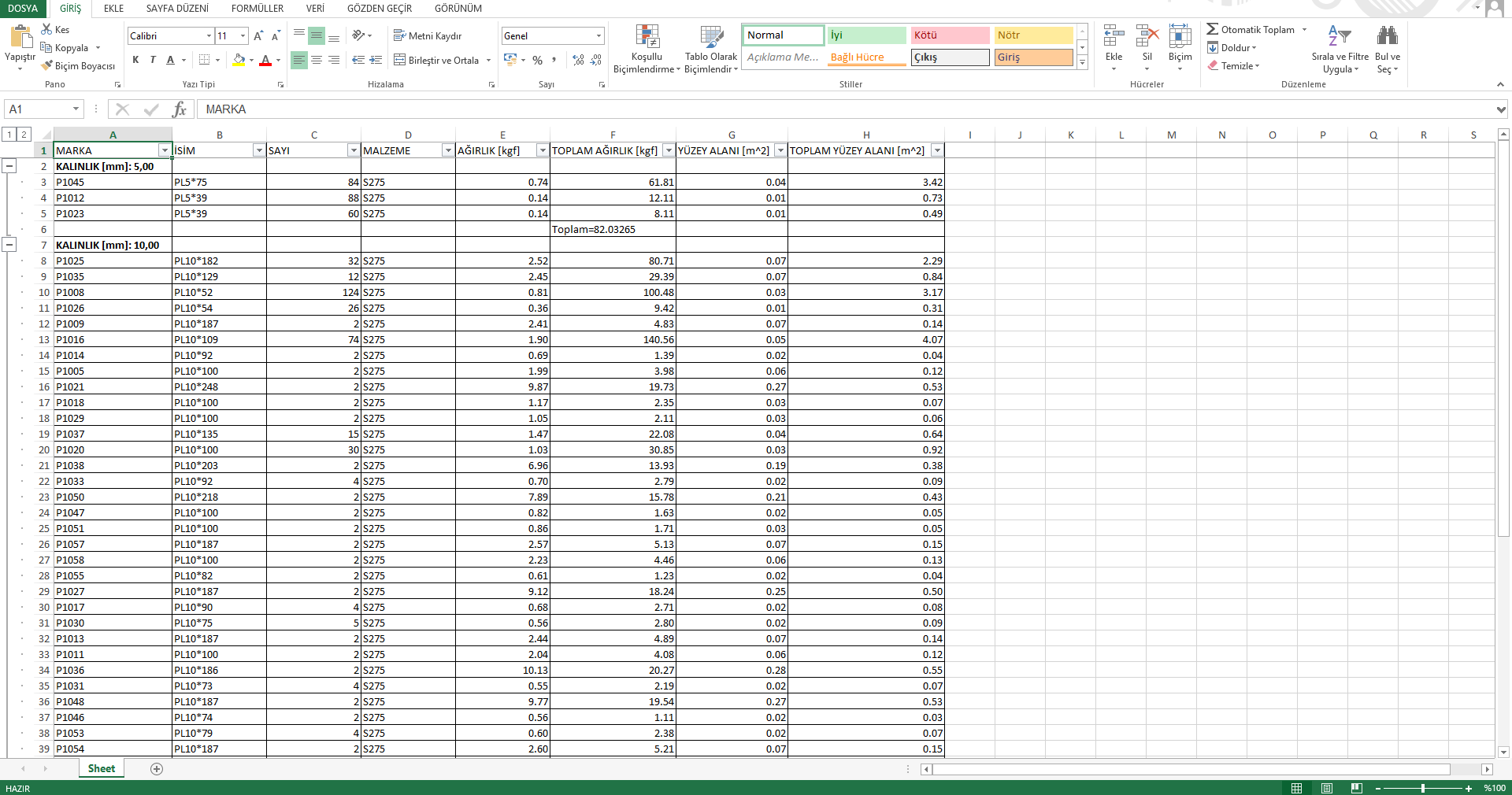Decrease indent in the Hizalama group
The width and height of the screenshot is (1512, 795).
(x=358, y=60)
